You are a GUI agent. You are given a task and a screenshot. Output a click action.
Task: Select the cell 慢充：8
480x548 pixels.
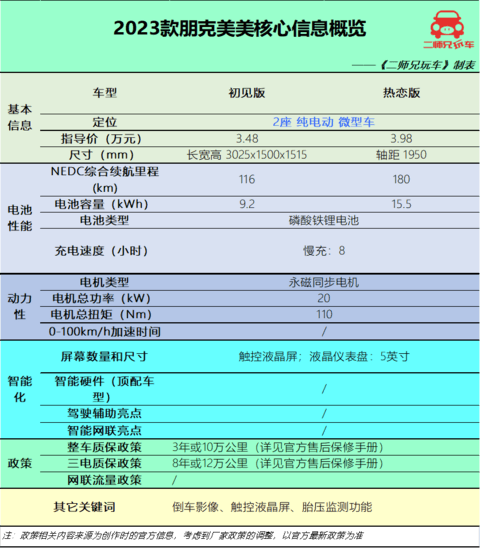tap(324, 251)
